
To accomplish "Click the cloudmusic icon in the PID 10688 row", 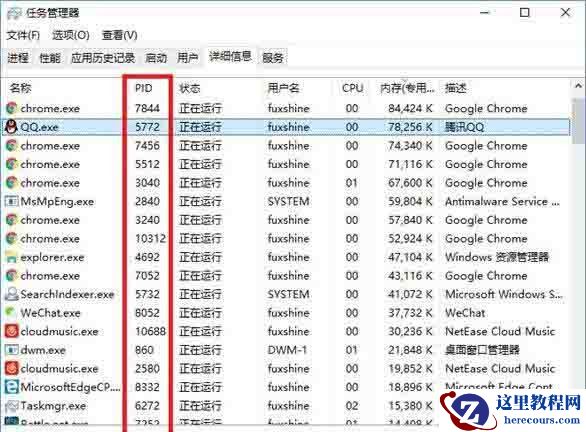I will tap(12, 331).
